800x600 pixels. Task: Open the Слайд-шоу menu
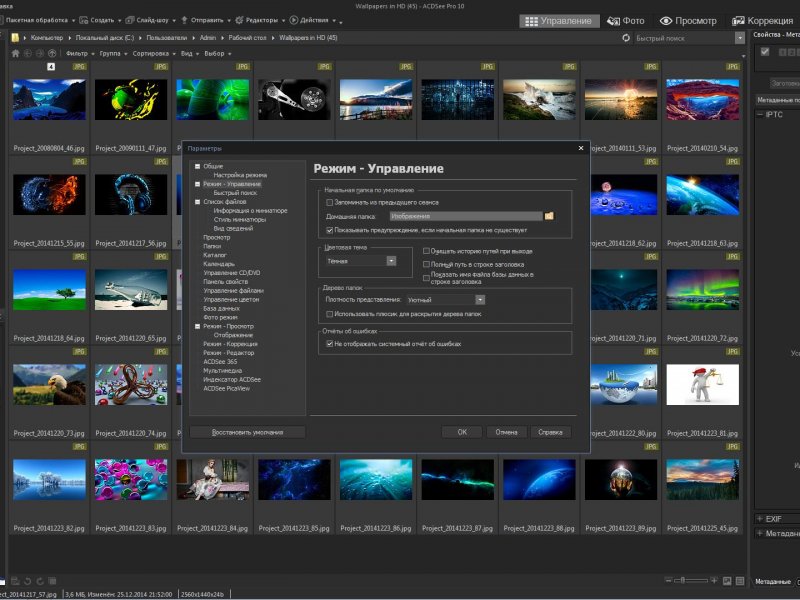coord(151,20)
